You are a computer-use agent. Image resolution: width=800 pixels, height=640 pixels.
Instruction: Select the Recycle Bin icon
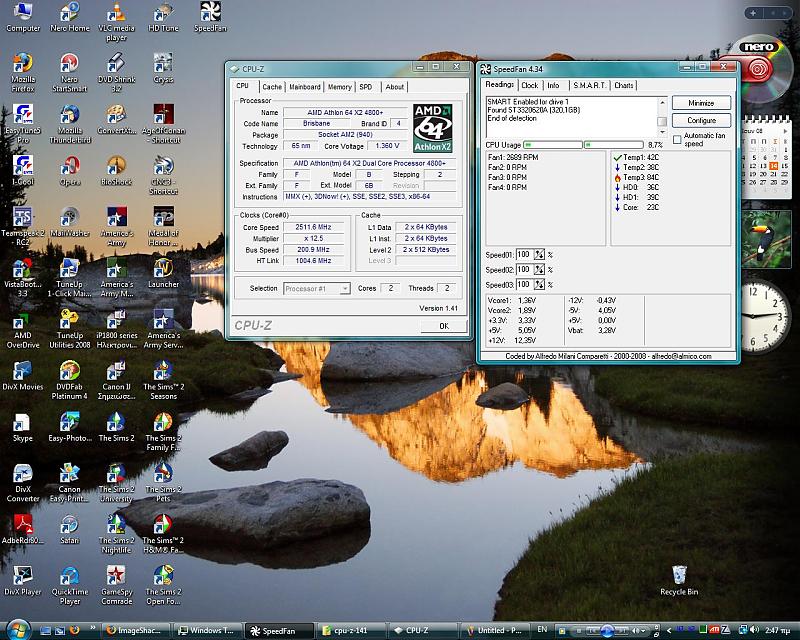[679, 580]
